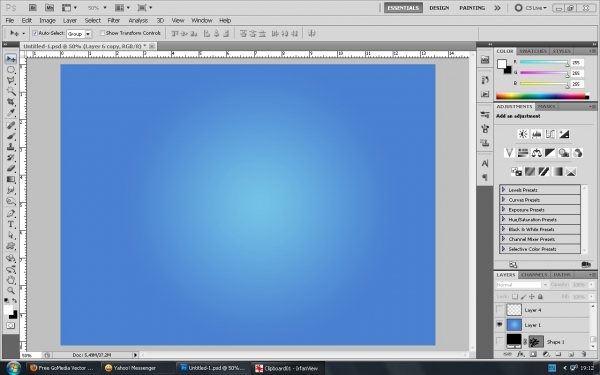Toggle lock all for layer
The width and height of the screenshot is (600, 375).
pyautogui.click(x=540, y=297)
